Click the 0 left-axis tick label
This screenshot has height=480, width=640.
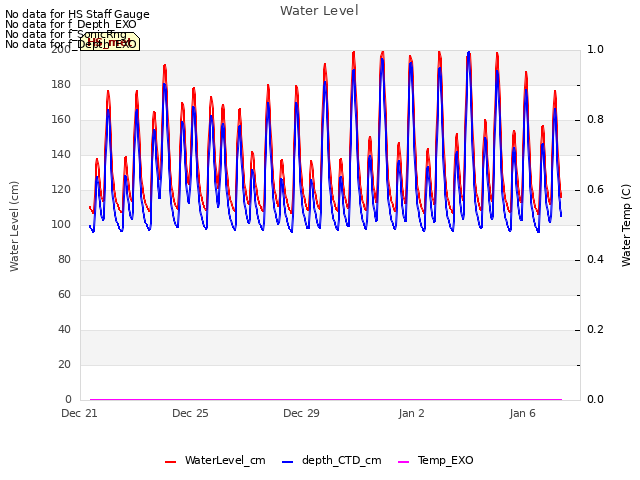[x=68, y=399]
